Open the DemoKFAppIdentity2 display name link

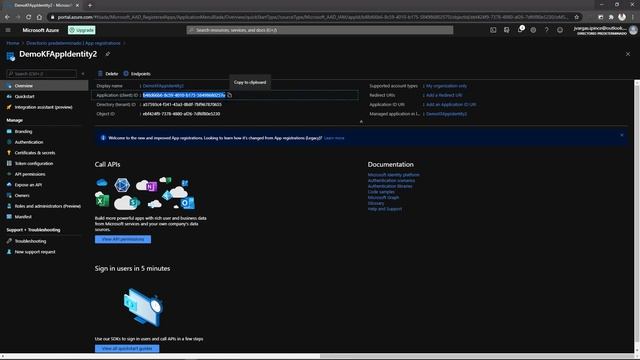click(x=163, y=86)
